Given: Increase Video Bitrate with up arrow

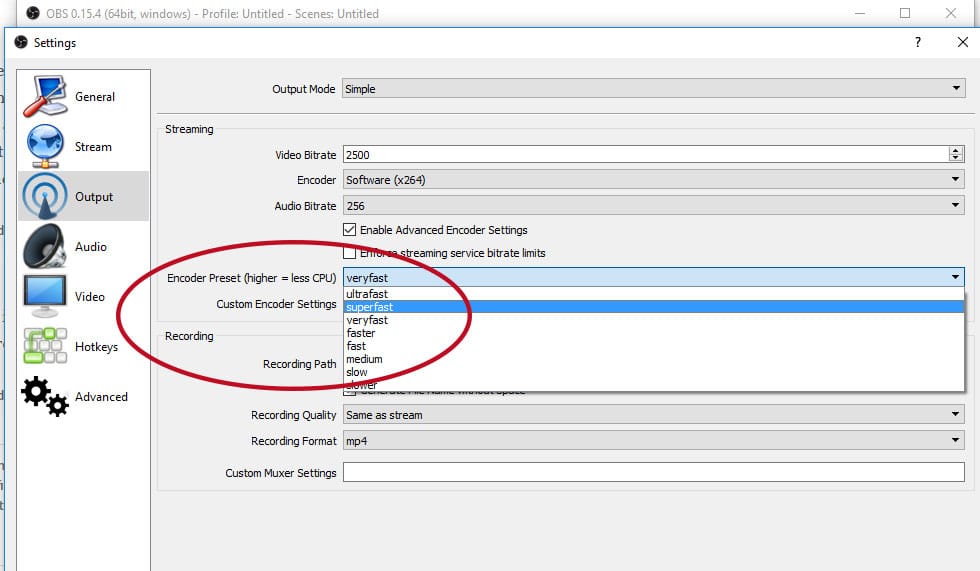Looking at the screenshot, I should (955, 151).
